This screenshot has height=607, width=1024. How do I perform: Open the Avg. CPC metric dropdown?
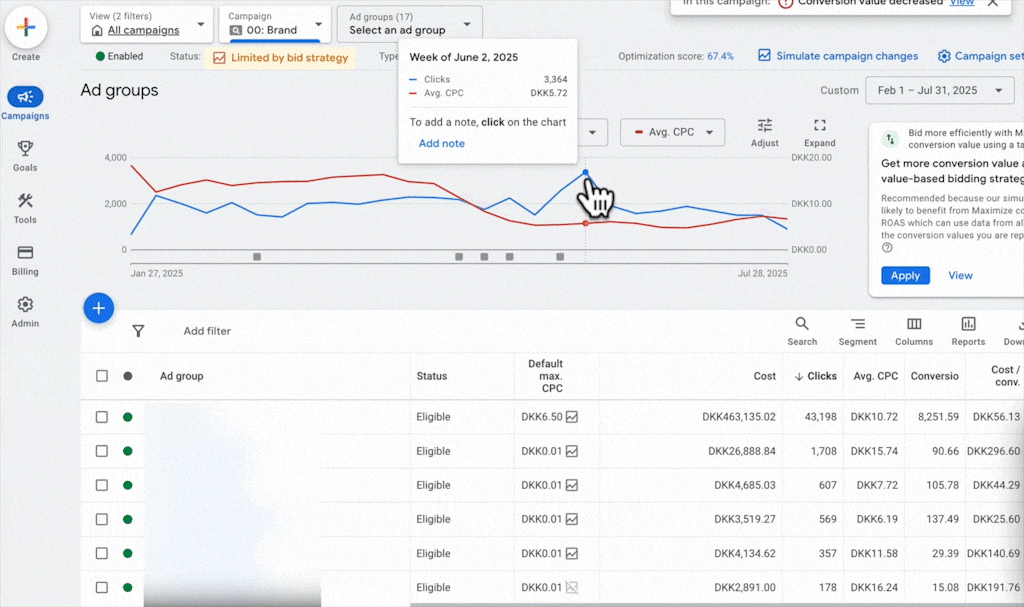(672, 132)
